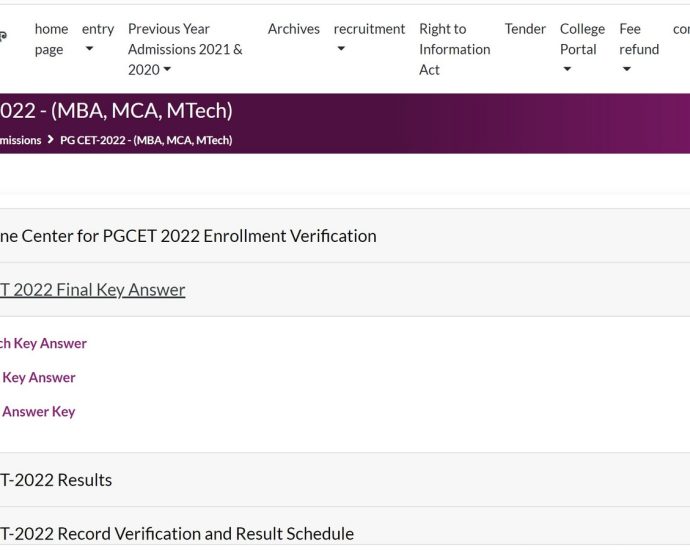Image resolution: width=690 pixels, height=550 pixels.
Task: Select Right to Information Act
Action: tap(455, 49)
